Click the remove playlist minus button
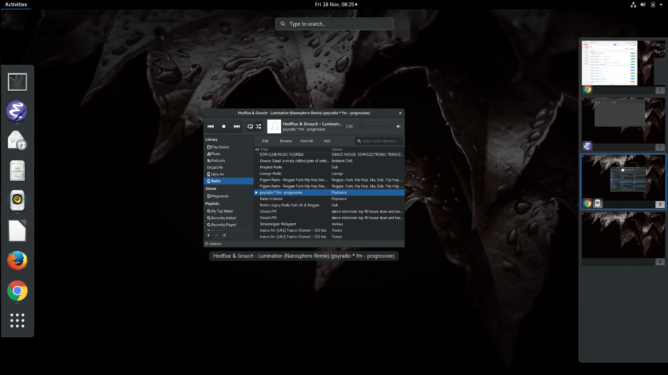Viewport: 668px width, 375px height. pos(216,236)
